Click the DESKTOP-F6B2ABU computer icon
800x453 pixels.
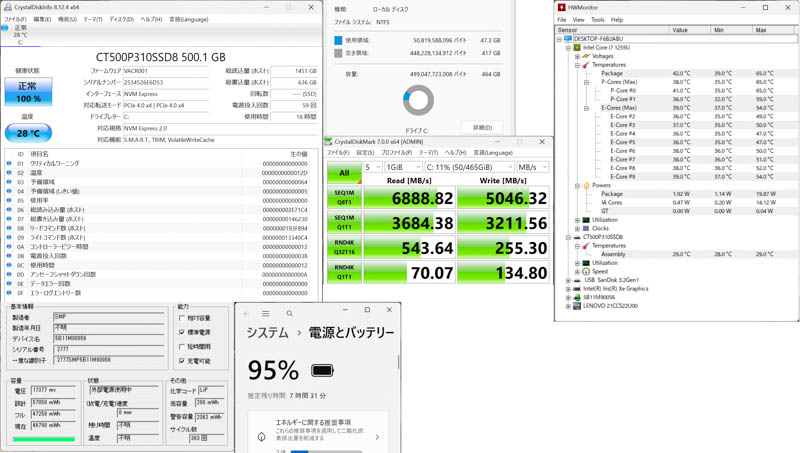(569, 39)
